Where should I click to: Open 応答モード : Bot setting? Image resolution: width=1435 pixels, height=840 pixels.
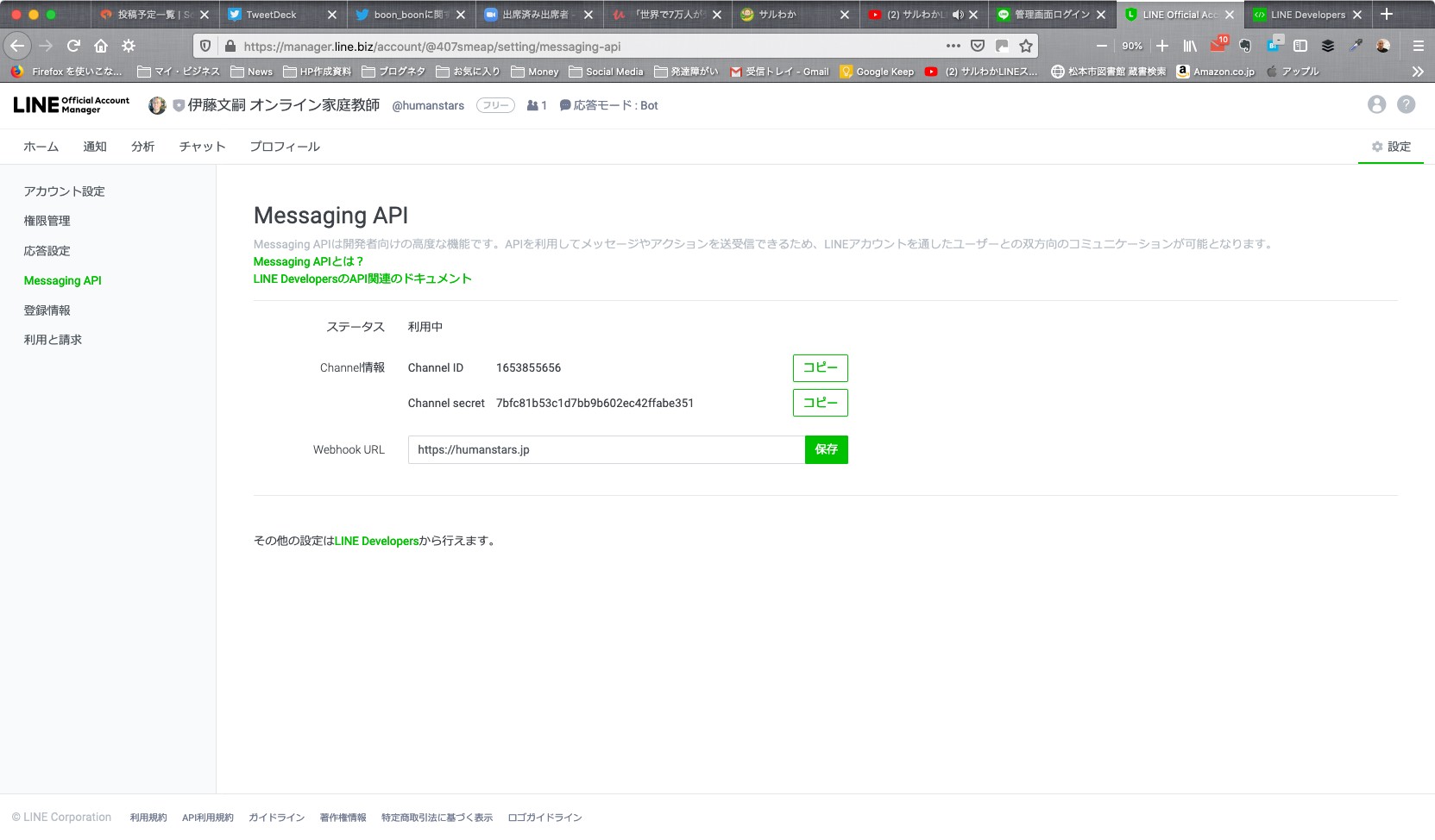tap(608, 105)
